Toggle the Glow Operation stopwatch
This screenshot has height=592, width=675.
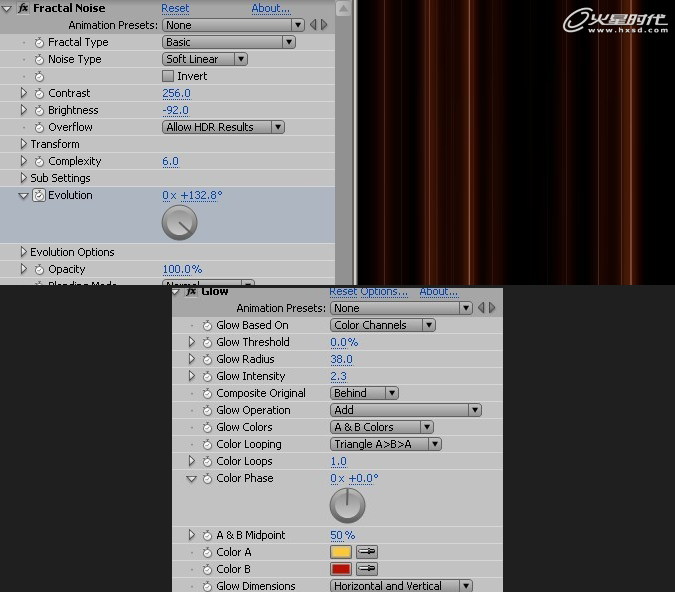click(x=207, y=410)
